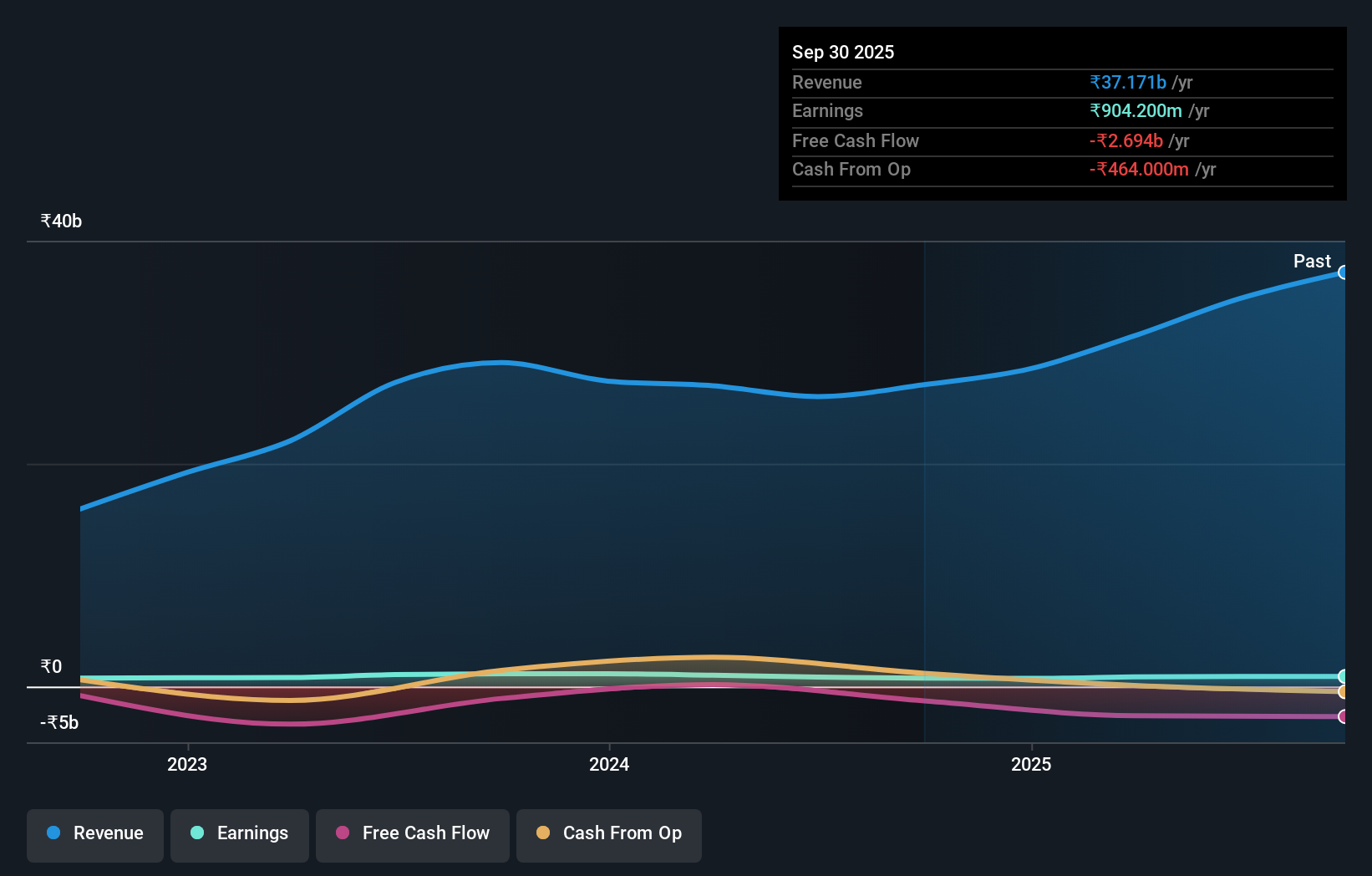Click the blue Revenue legend dot
The height and width of the screenshot is (876, 1372).
click(x=55, y=833)
